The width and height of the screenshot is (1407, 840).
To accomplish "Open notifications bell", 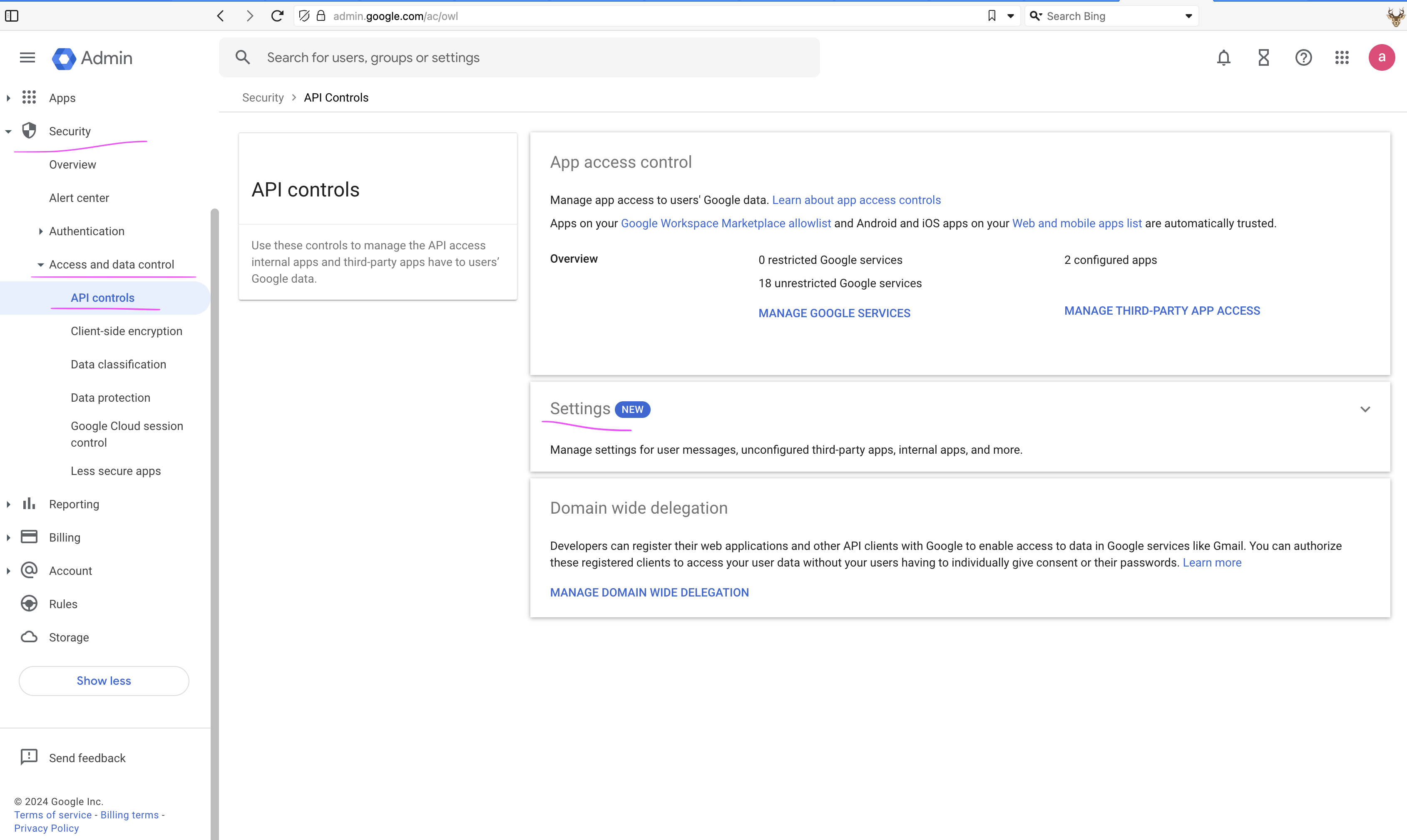I will pos(1223,57).
